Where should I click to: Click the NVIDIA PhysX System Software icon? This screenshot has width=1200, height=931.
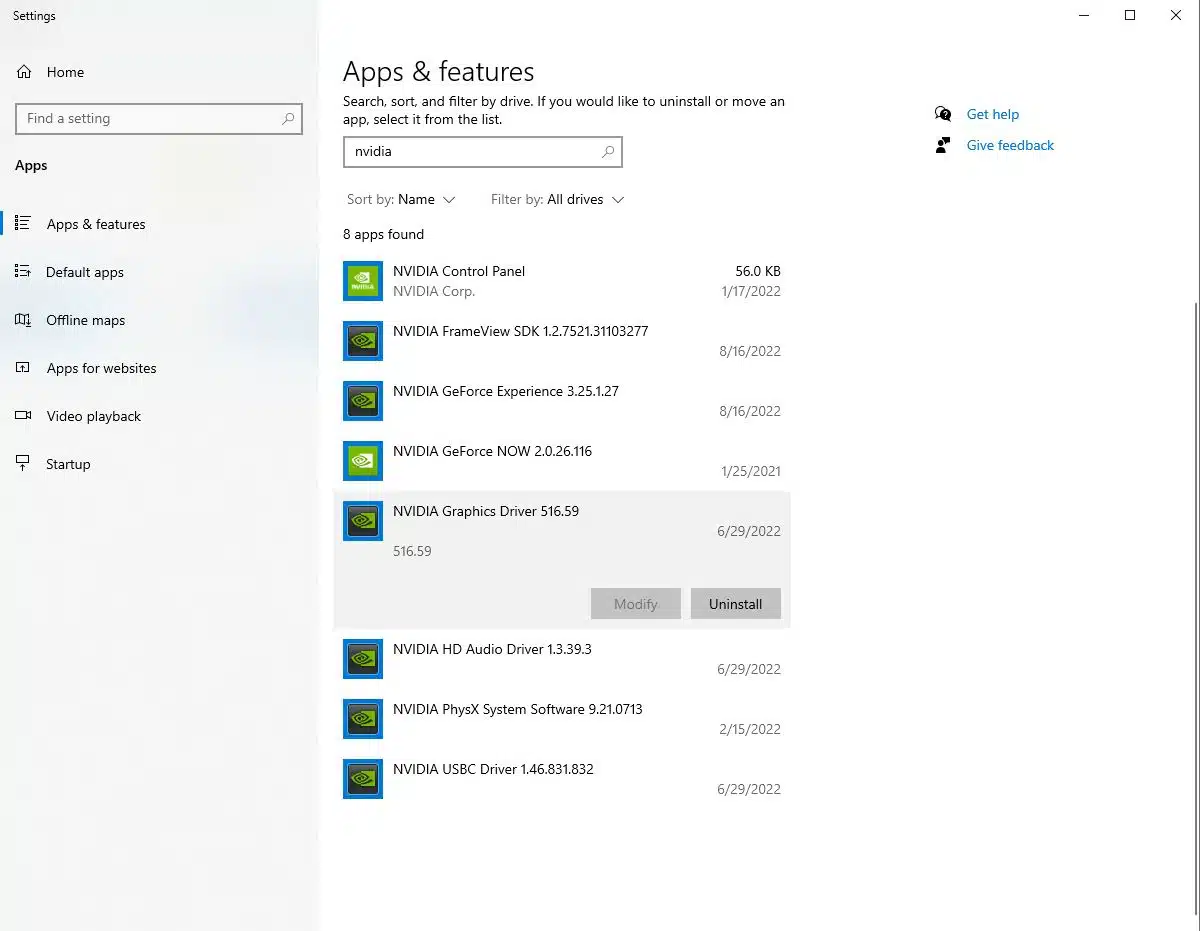click(x=362, y=719)
